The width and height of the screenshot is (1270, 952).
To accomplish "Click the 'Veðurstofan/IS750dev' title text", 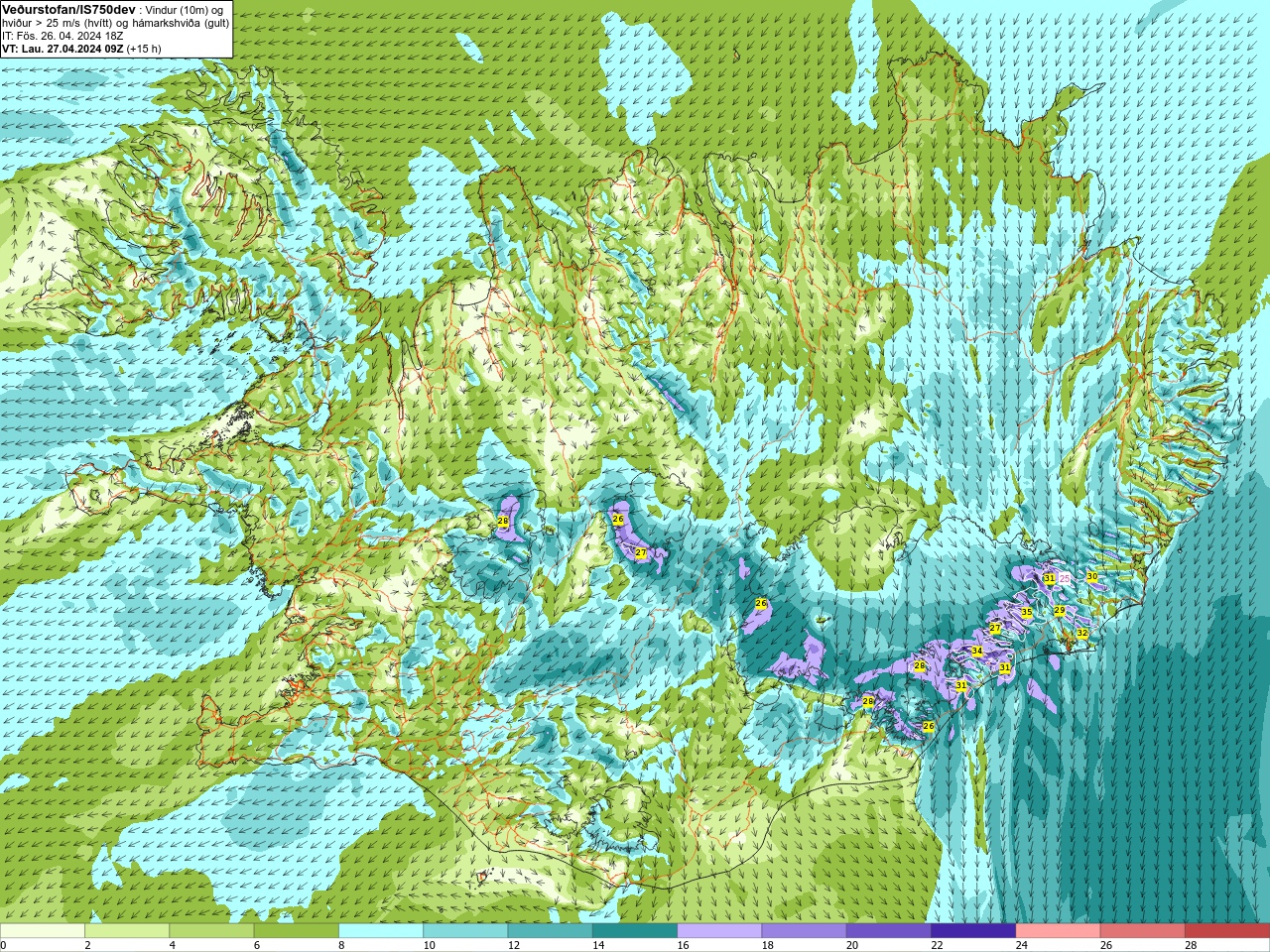I will pos(68,9).
